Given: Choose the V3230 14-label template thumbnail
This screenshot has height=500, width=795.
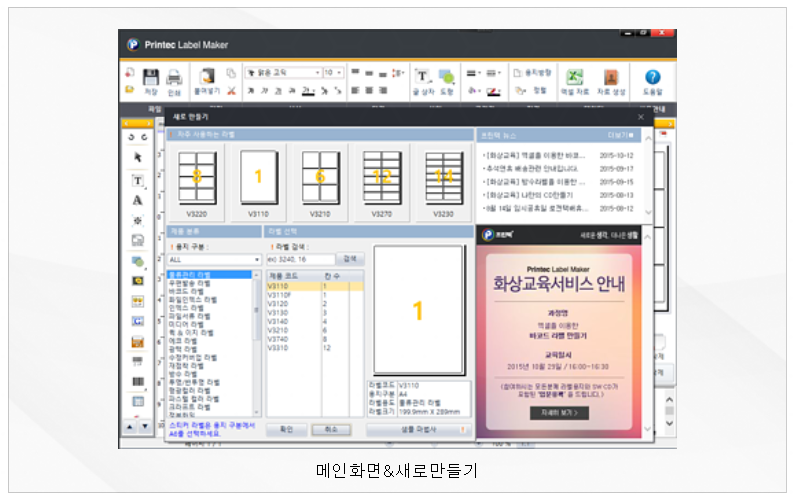Looking at the screenshot, I should coord(444,183).
